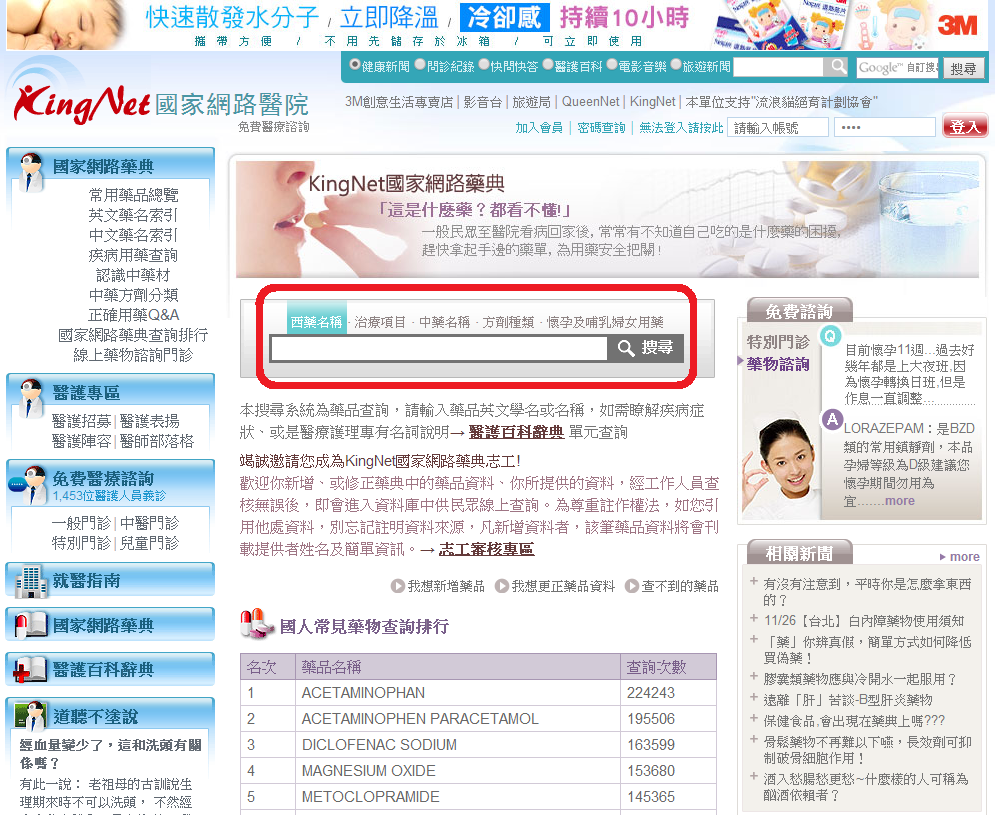
Task: Click the doctor icon beside 醫護專區
Action: pos(30,397)
